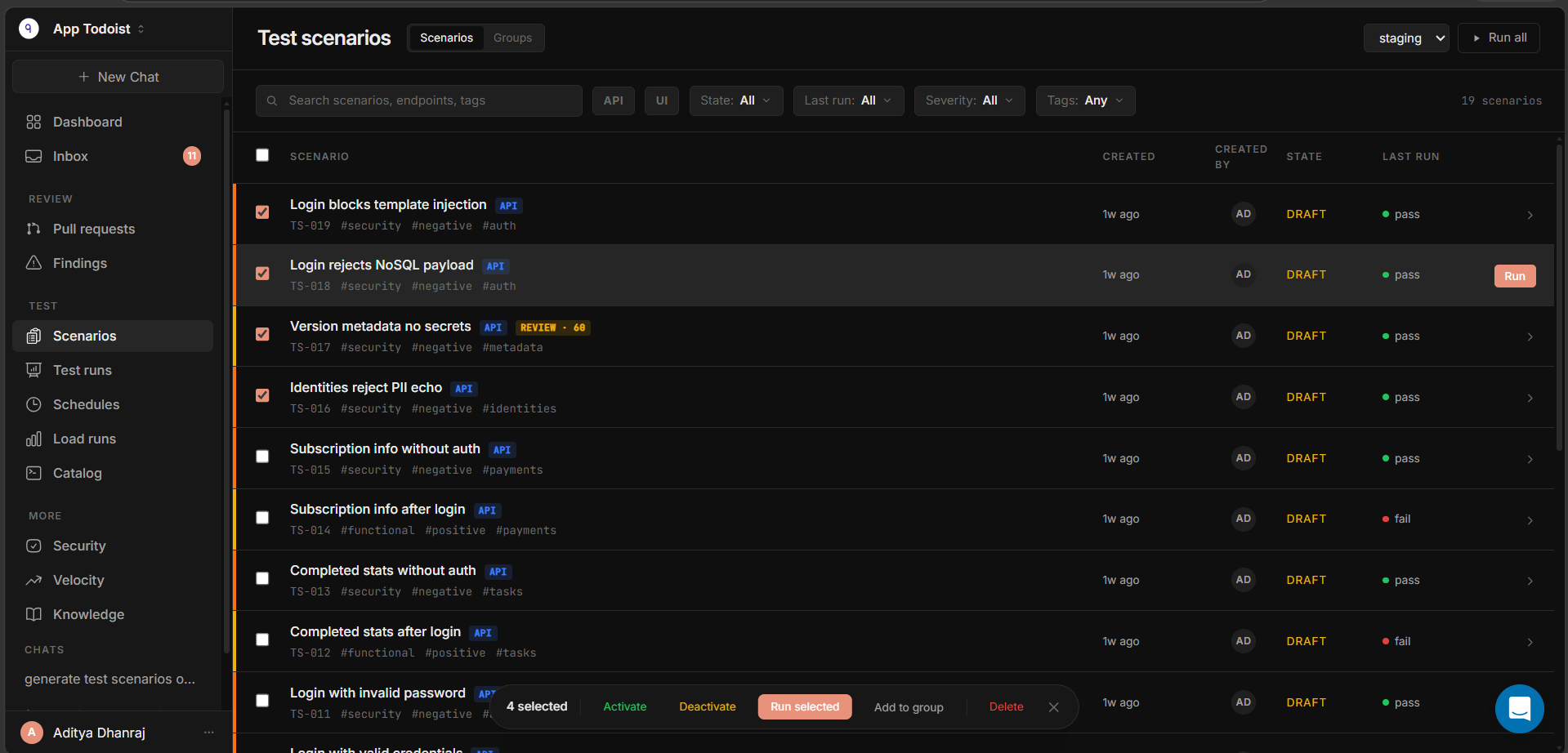Open Schedules in the sidebar
The width and height of the screenshot is (1568, 753).
pos(113,404)
